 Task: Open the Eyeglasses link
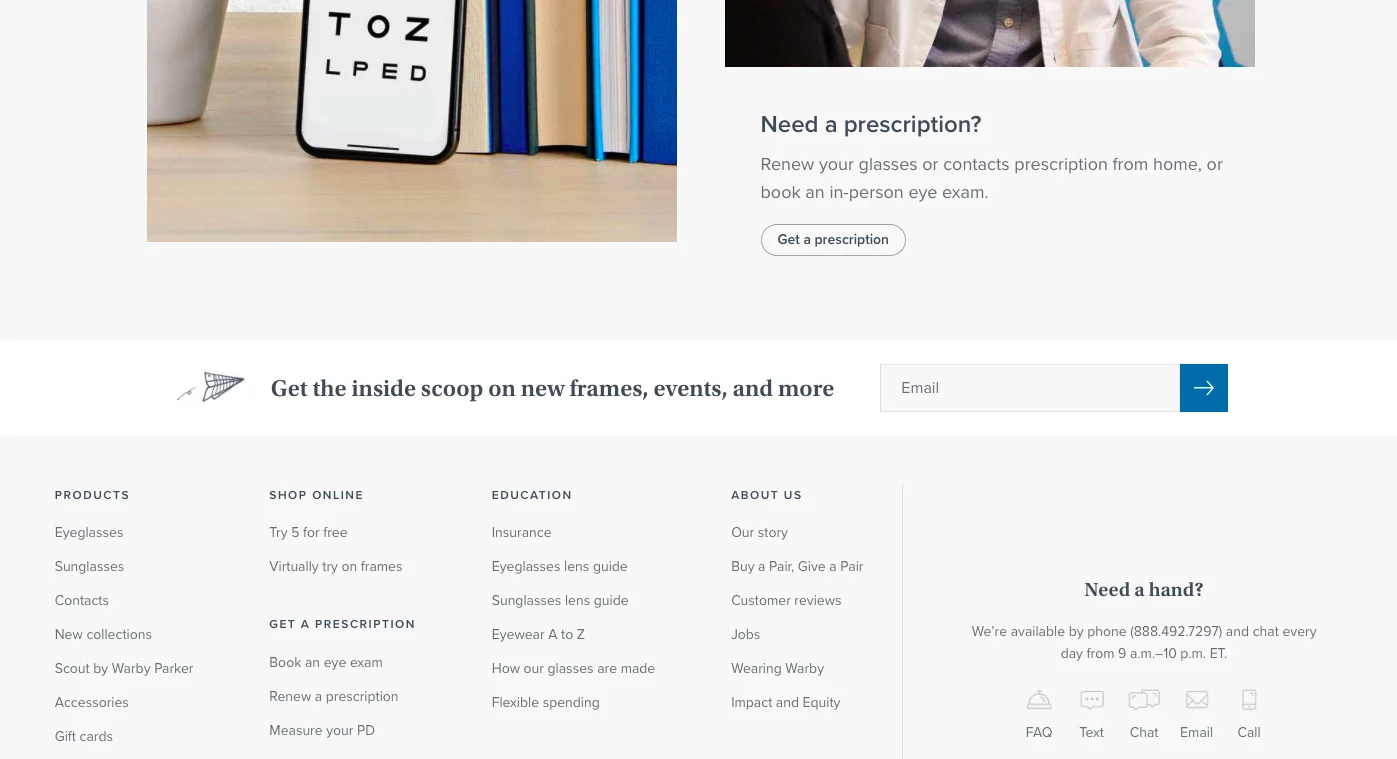88,532
